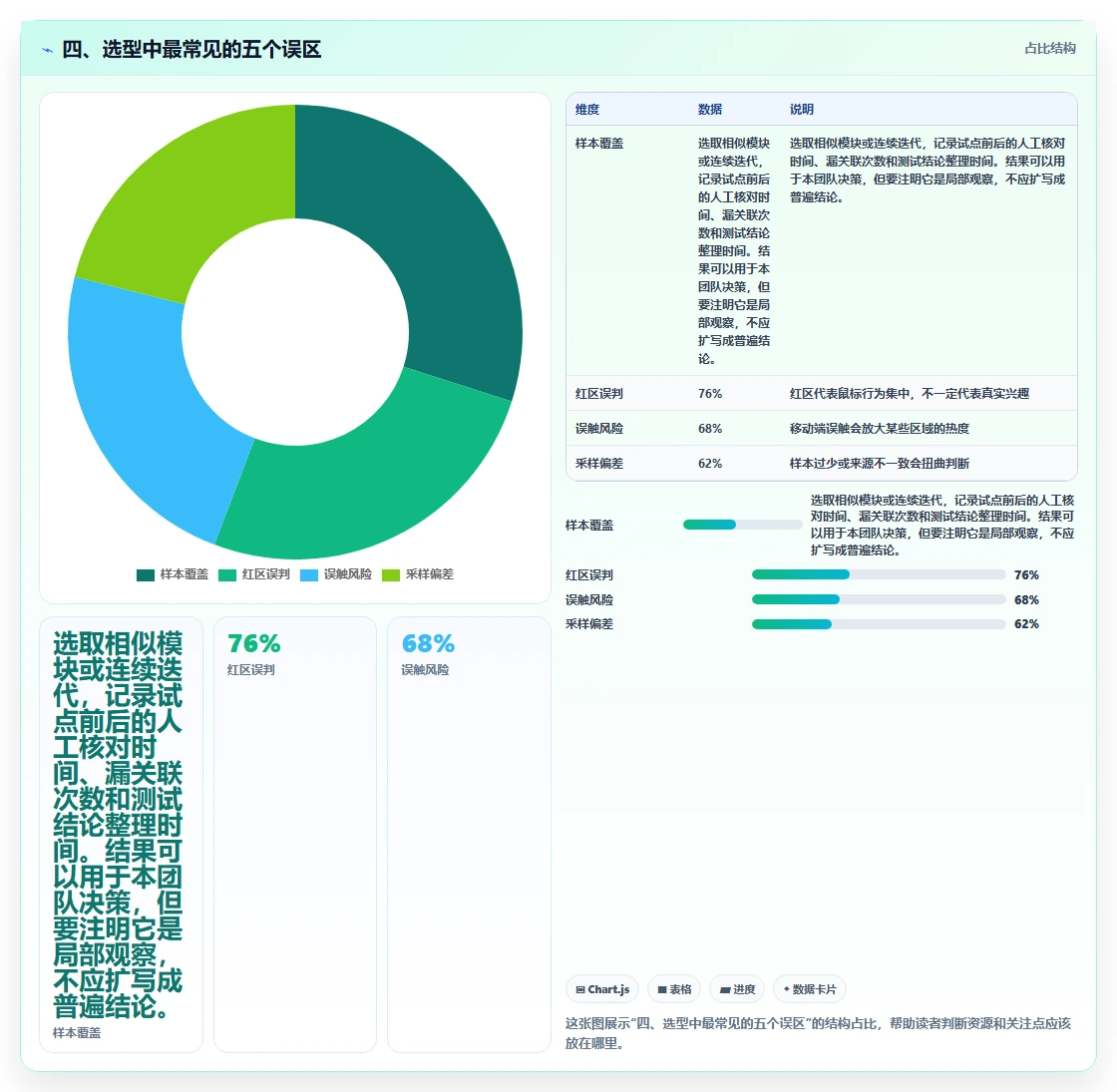Click the icon in the 进度 tag
The height and width of the screenshot is (1092, 1117).
[x=724, y=990]
